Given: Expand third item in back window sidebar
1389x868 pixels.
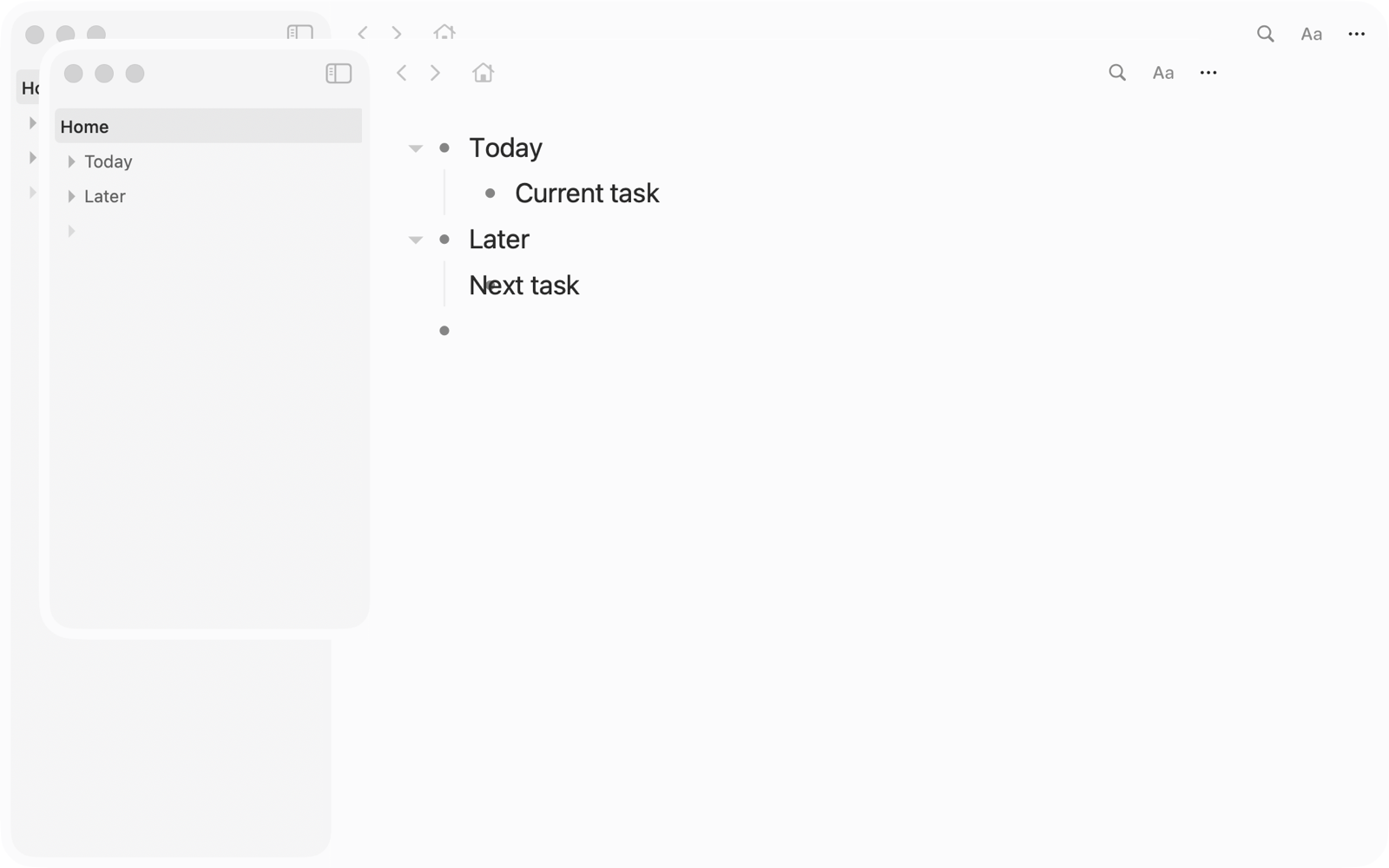Looking at the screenshot, I should click(32, 192).
